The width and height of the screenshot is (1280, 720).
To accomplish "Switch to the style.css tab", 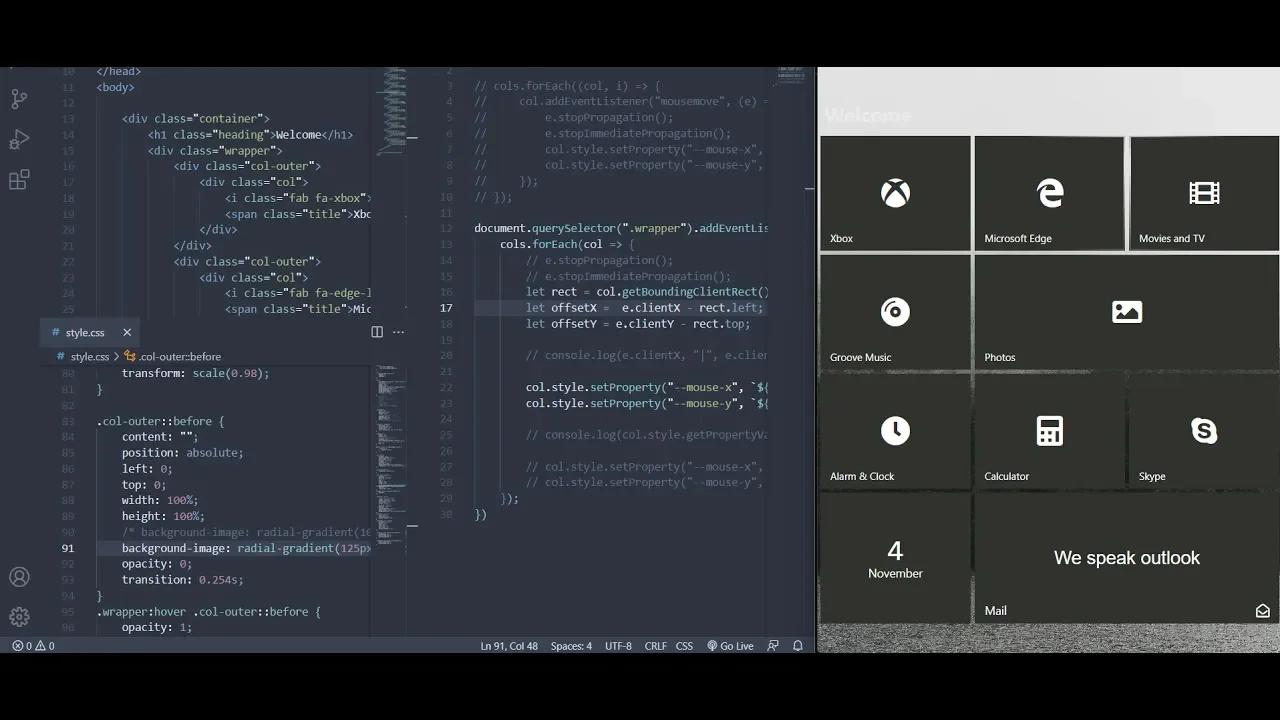I will tap(85, 332).
